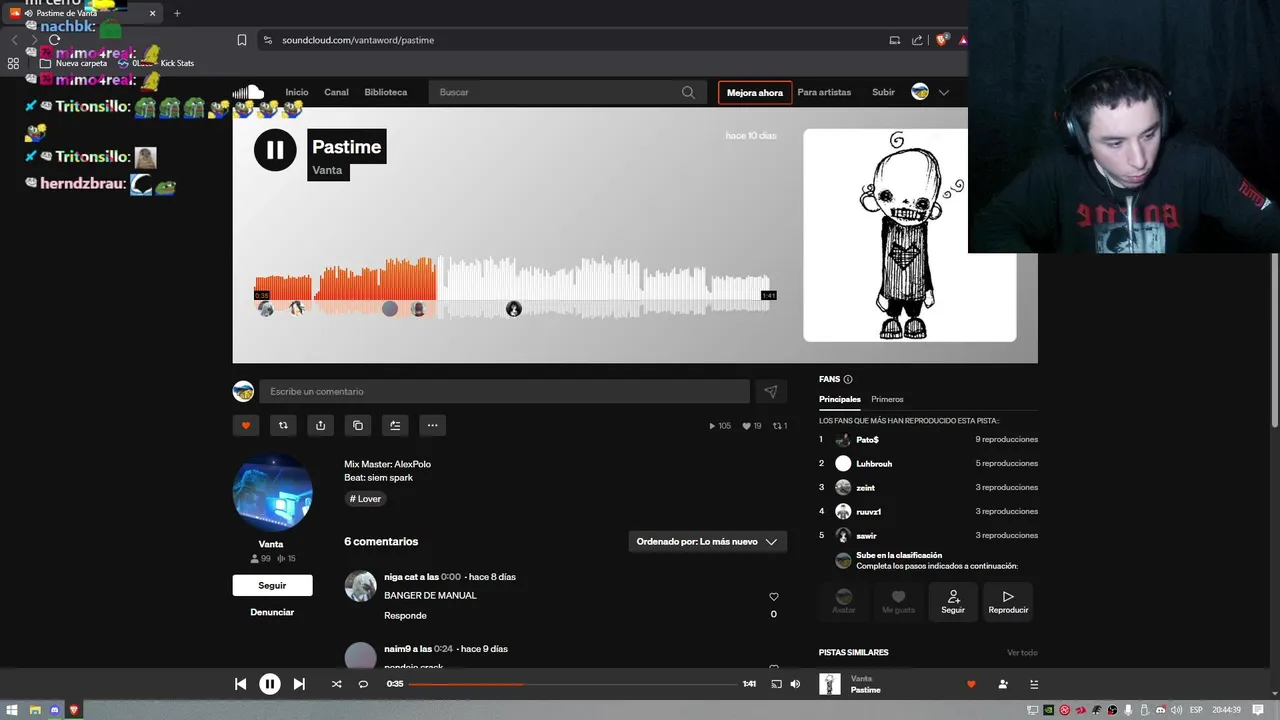Skip to the previous track in player bar
The image size is (1280, 720).
coord(240,684)
